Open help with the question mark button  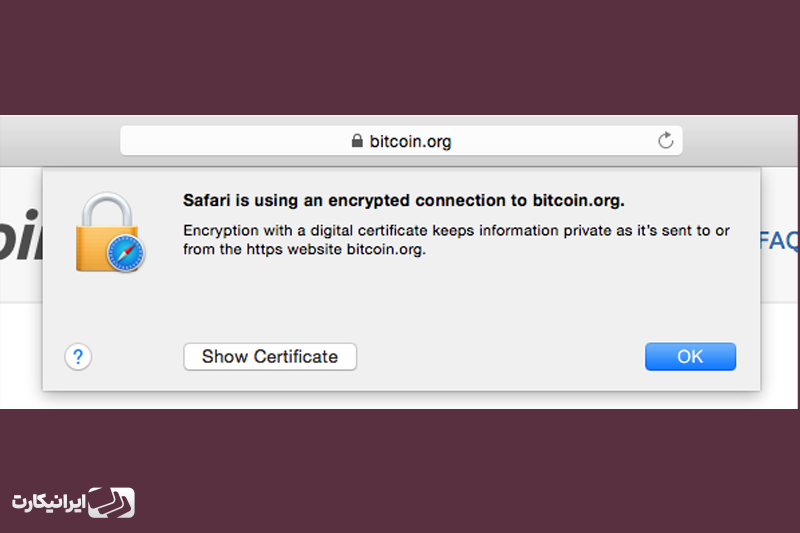(x=78, y=357)
